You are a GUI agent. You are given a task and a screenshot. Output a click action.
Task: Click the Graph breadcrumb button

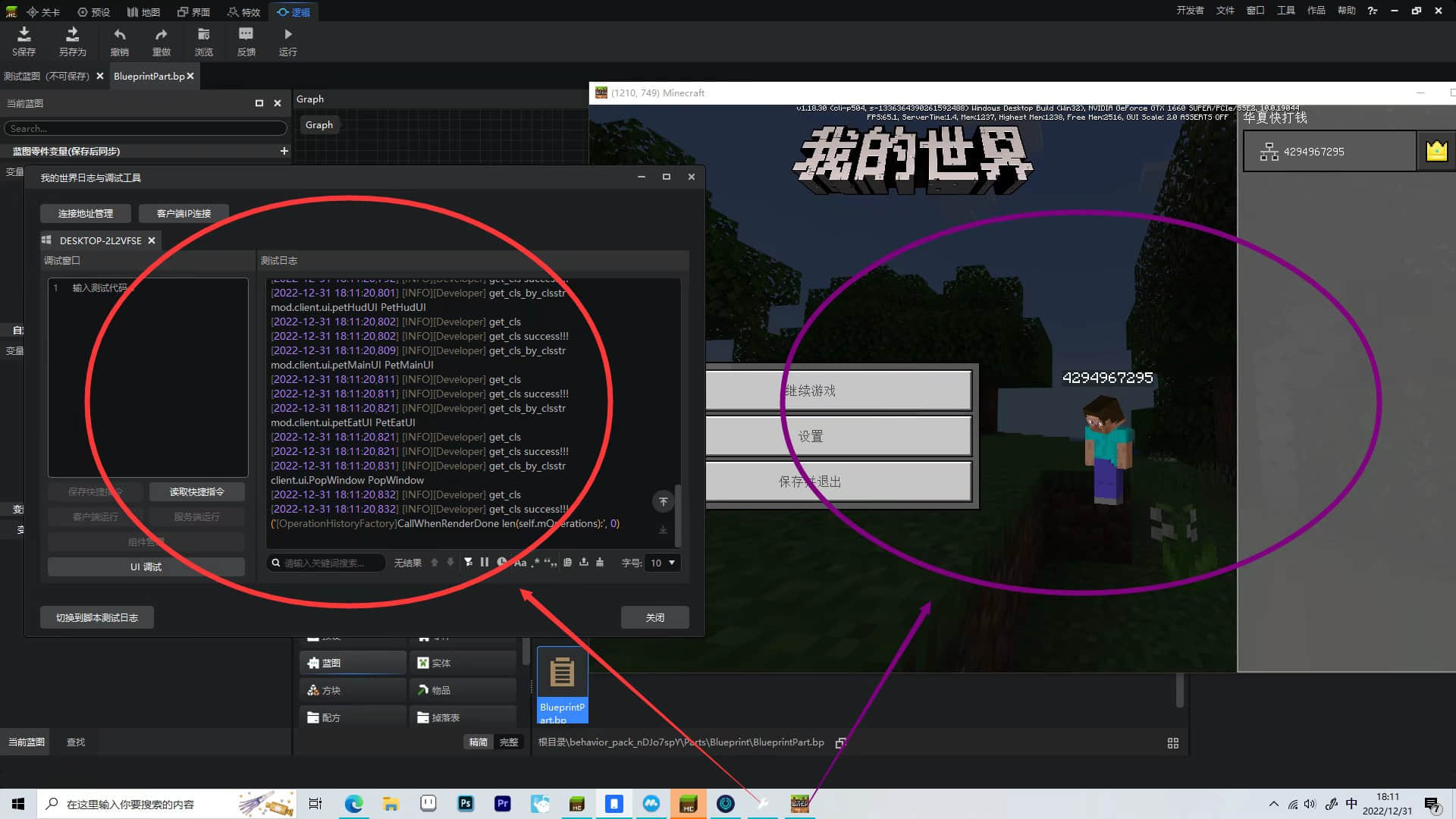319,125
